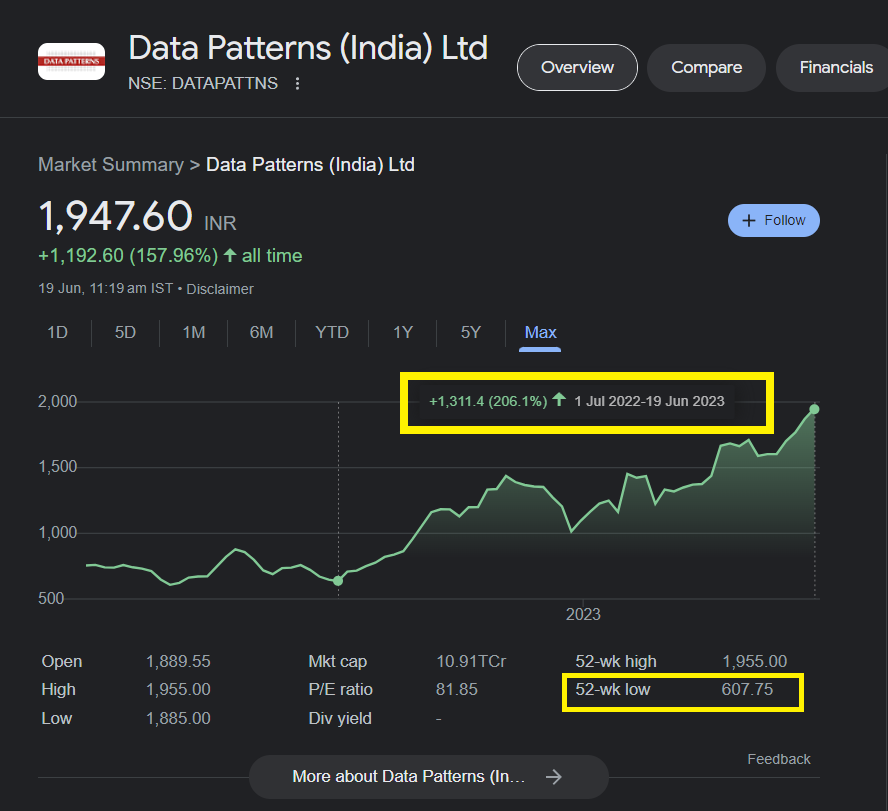Click the 1,947.60 price value
The image size is (888, 811).
click(x=116, y=216)
